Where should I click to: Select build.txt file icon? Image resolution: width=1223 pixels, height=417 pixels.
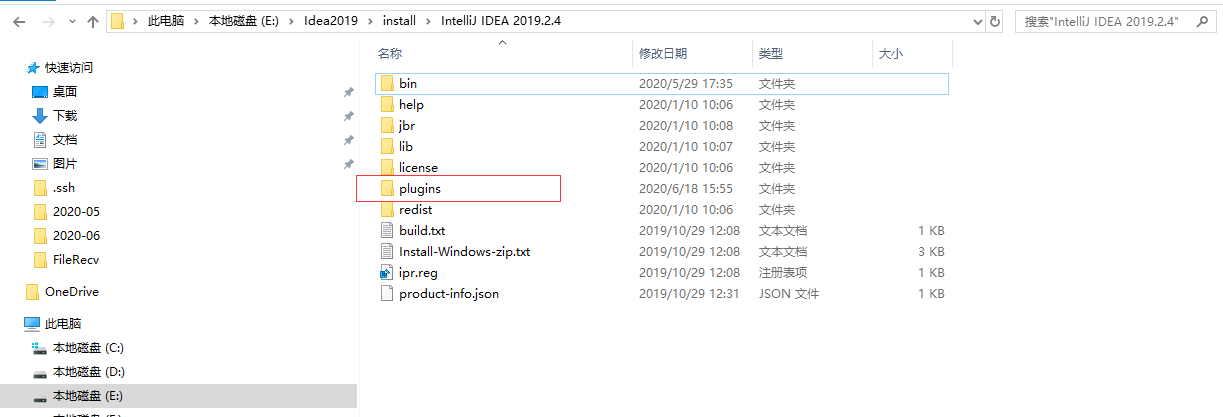coord(388,230)
